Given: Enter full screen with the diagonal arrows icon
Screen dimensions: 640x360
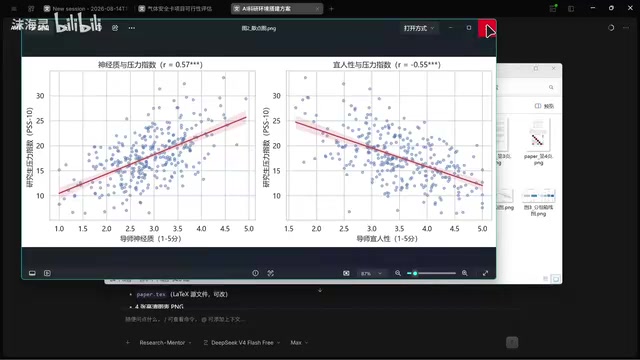Looking at the screenshot, I should (485, 273).
